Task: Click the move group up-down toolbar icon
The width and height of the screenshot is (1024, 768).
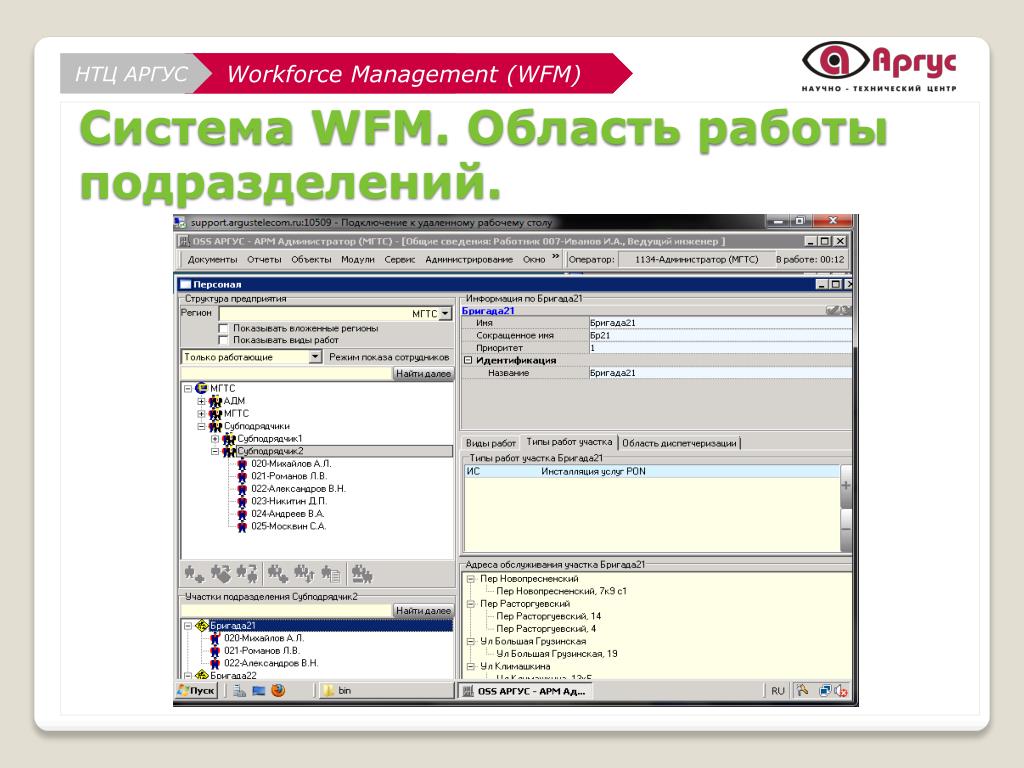Action: [304, 574]
